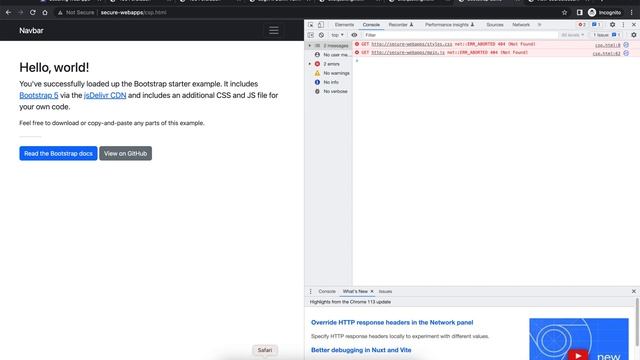Close the DevTools panel
This screenshot has height=360, width=640.
(x=634, y=25)
